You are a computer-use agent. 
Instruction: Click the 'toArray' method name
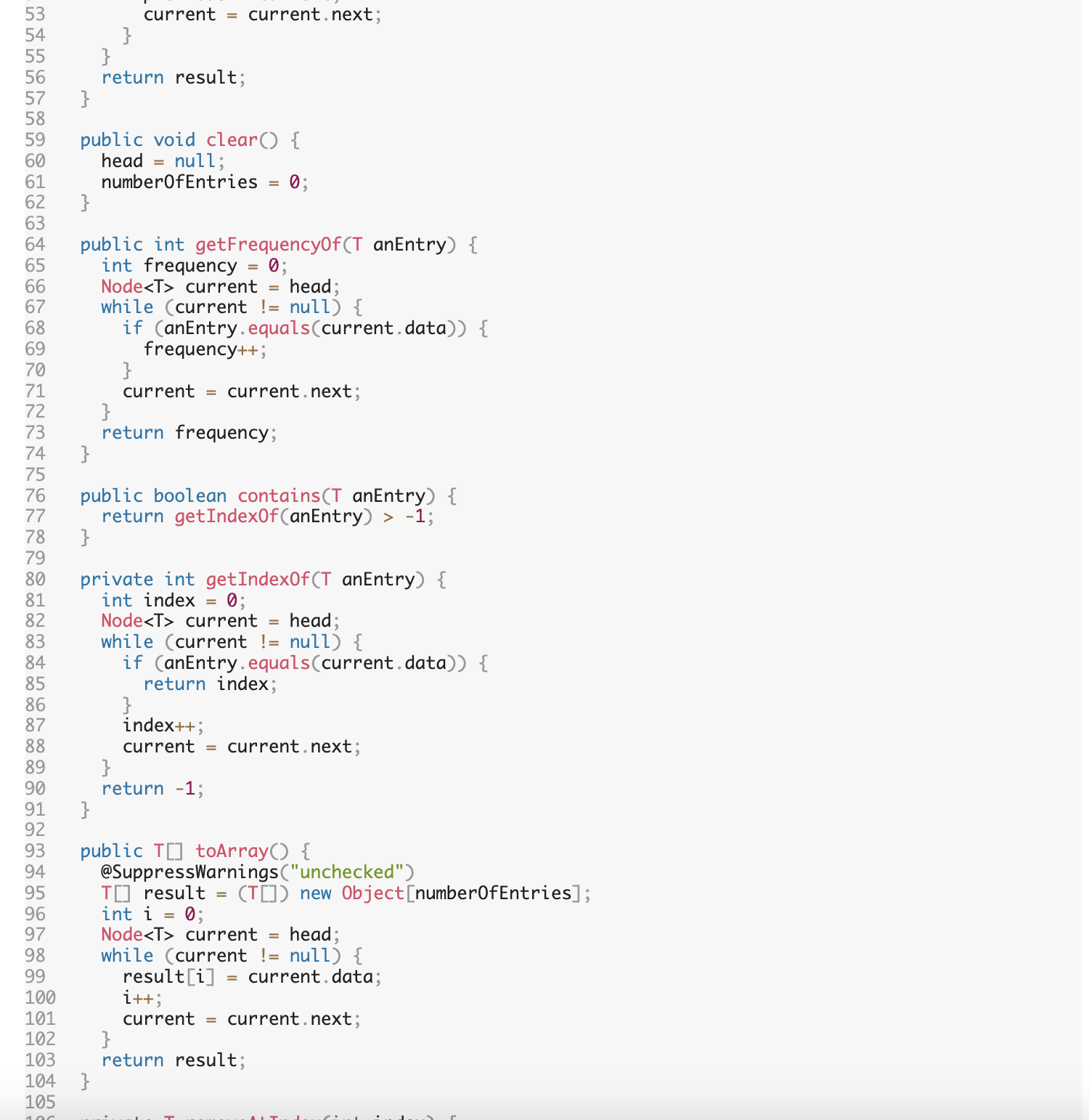tap(232, 851)
